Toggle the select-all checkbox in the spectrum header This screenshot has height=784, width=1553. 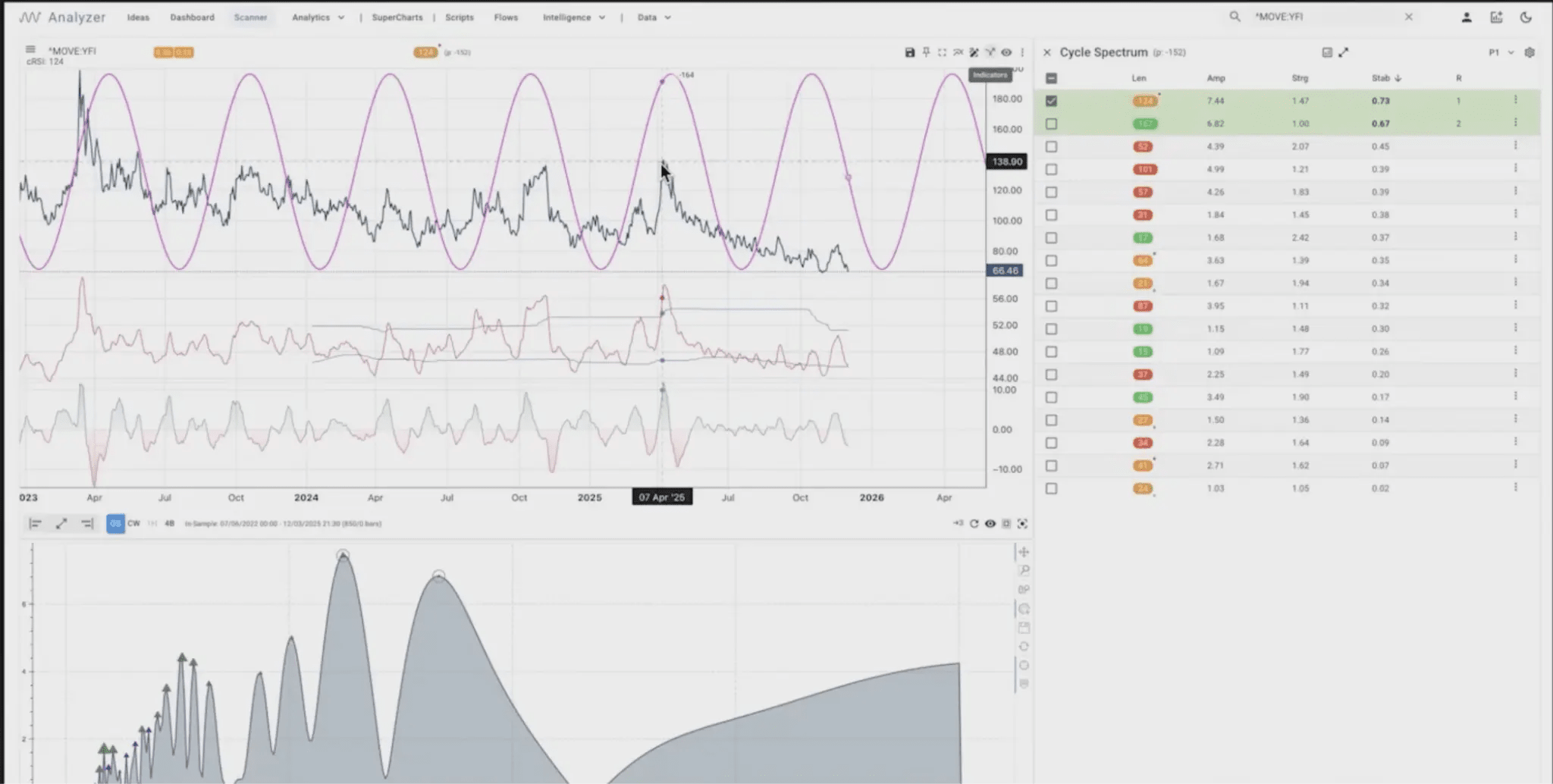(x=1051, y=78)
